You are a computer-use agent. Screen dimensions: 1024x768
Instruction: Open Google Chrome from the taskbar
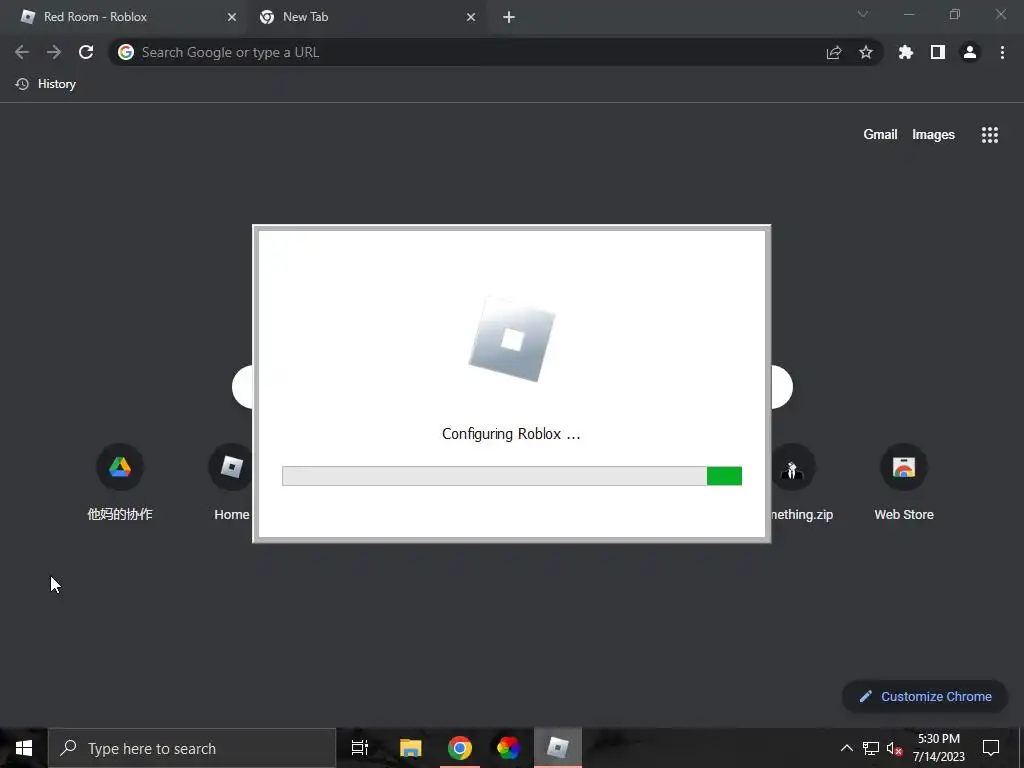click(460, 748)
